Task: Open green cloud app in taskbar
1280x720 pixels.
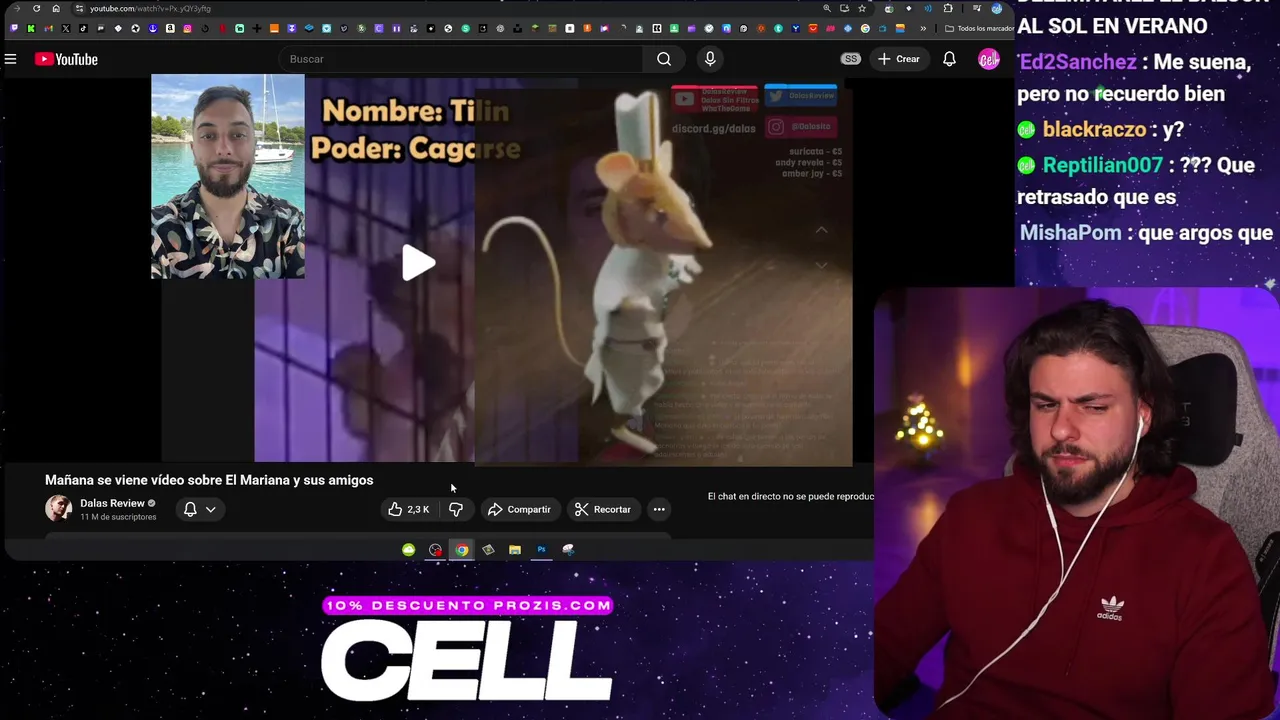Action: click(x=409, y=549)
